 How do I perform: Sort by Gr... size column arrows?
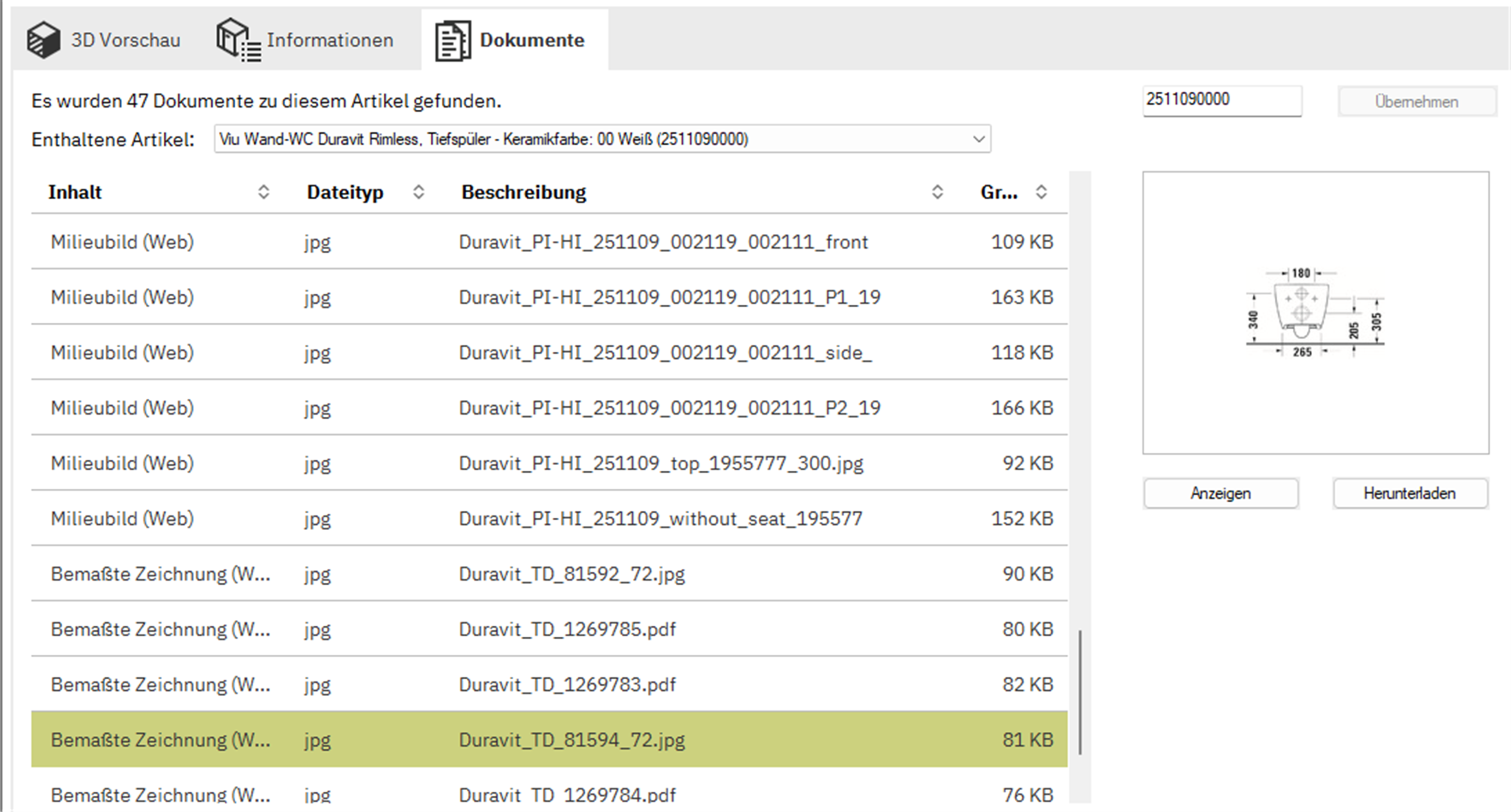point(1041,192)
